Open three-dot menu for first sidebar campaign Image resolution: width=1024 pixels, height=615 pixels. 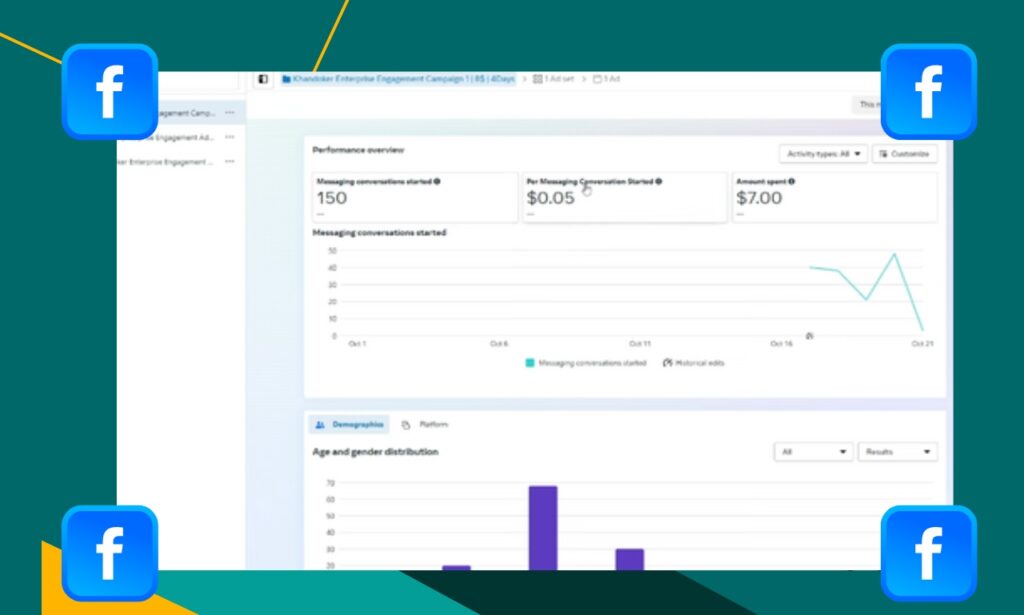click(230, 113)
